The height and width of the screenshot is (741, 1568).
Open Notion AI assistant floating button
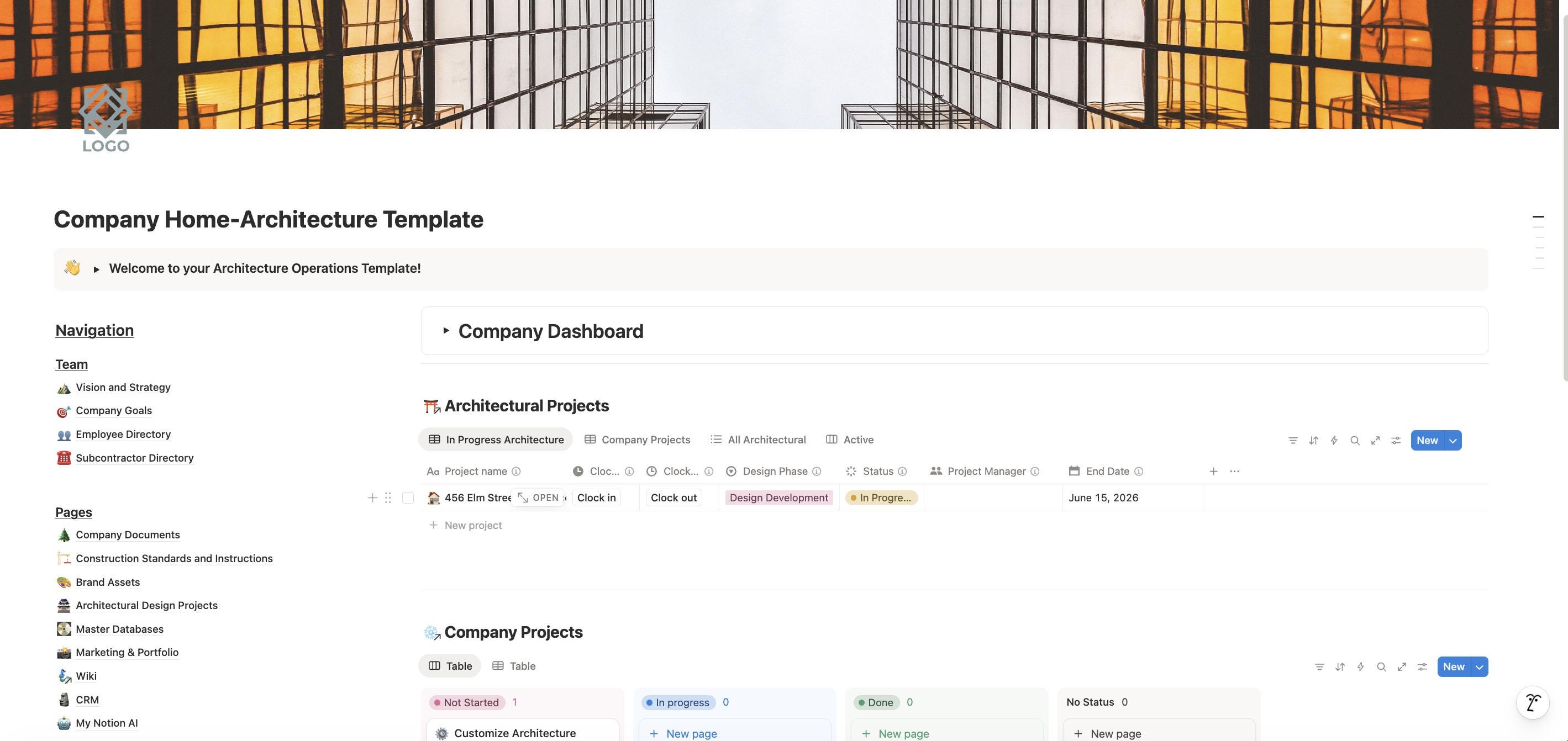click(x=1533, y=702)
